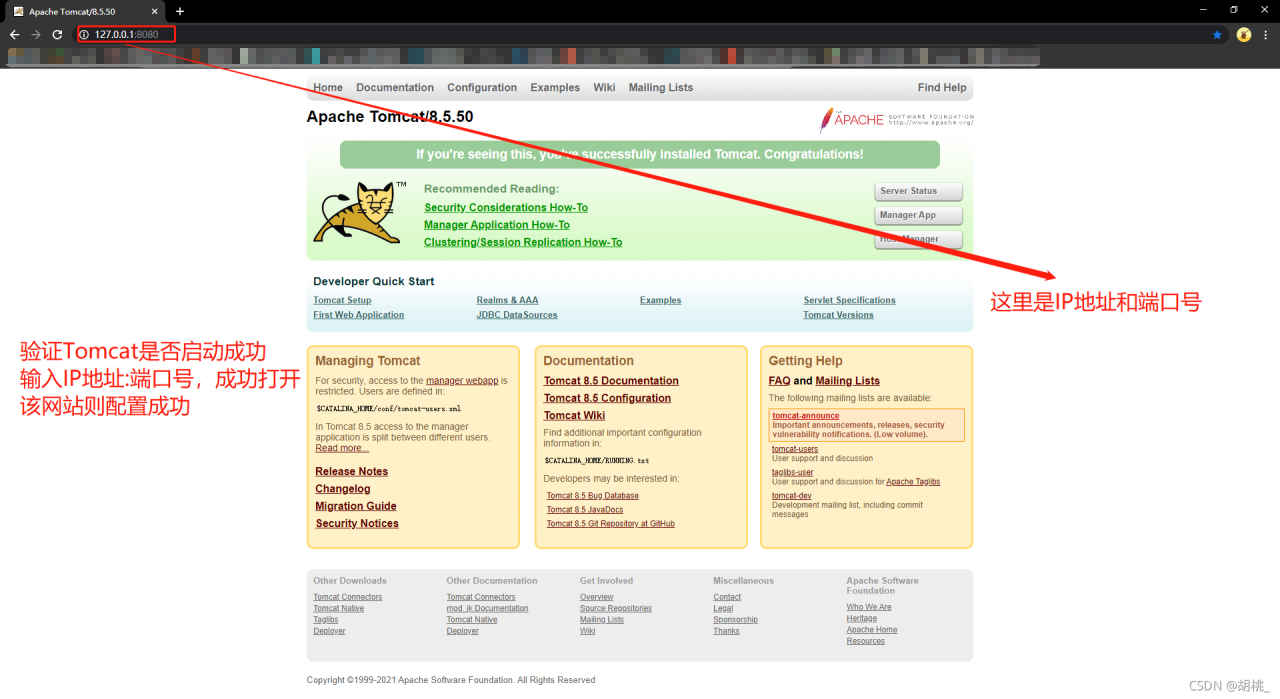1280x699 pixels.
Task: Open the Overview link under Get Involved
Action: (x=597, y=597)
